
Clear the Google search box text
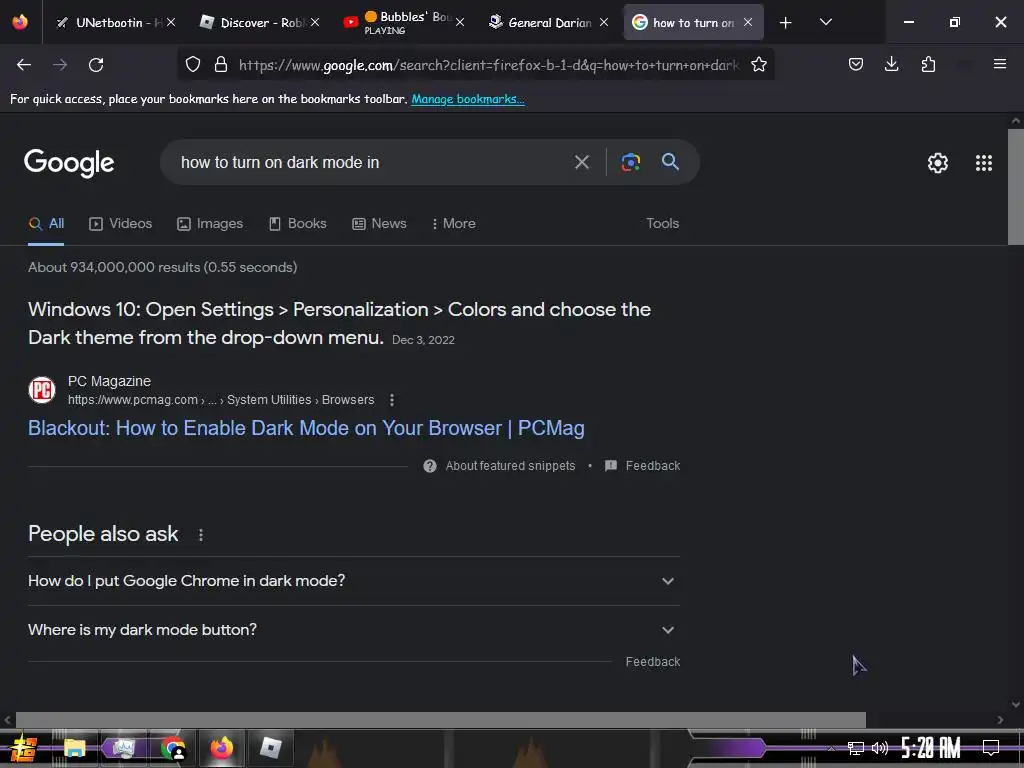click(x=581, y=162)
